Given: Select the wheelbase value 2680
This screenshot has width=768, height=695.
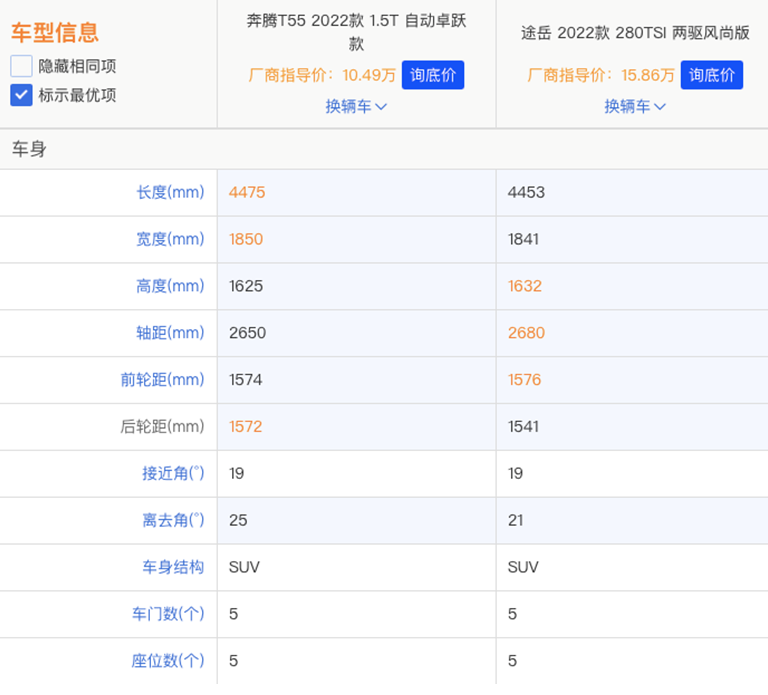Looking at the screenshot, I should click(526, 333).
